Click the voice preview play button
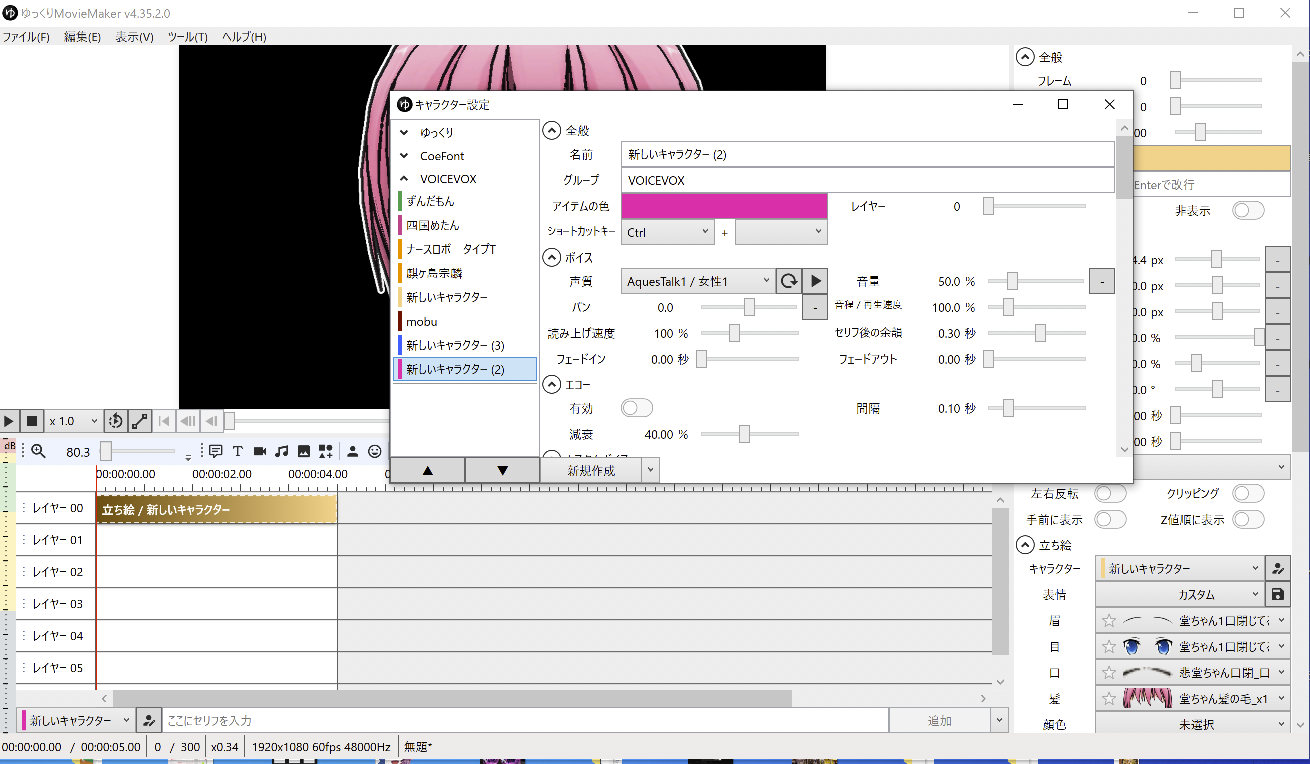1310x764 pixels. [815, 282]
